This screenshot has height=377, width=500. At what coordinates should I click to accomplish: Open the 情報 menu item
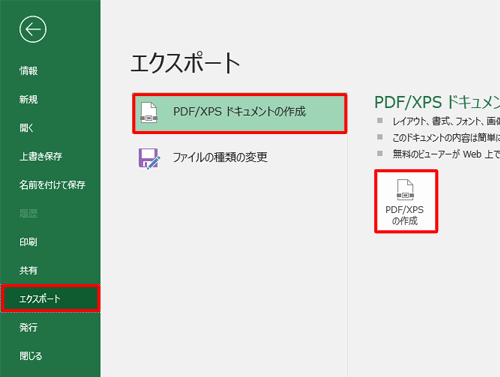point(28,71)
